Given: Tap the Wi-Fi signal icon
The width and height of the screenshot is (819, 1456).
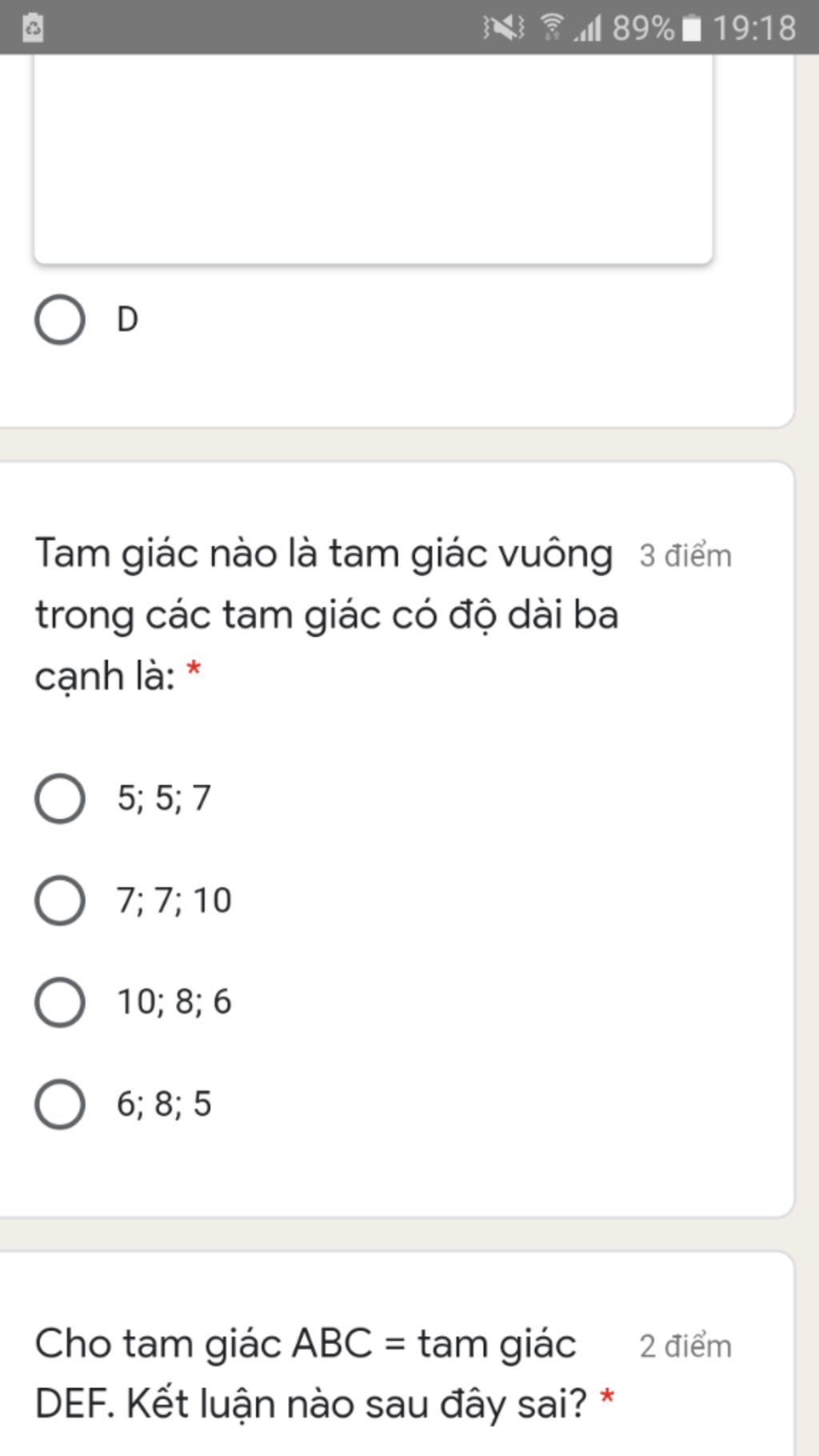Looking at the screenshot, I should [x=551, y=27].
